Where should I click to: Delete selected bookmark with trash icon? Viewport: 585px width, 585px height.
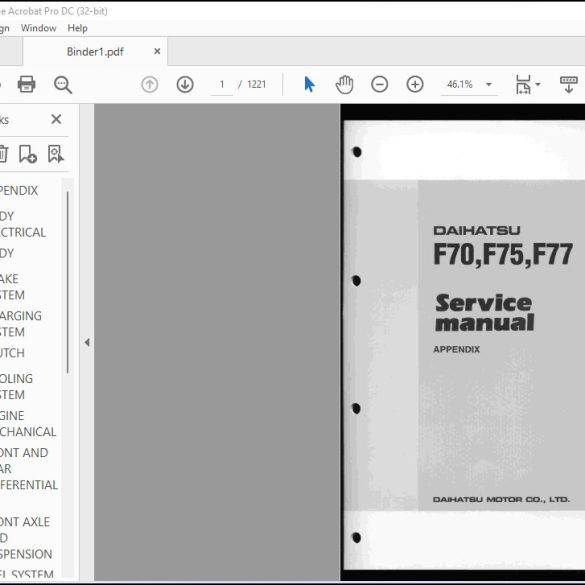coord(3,154)
